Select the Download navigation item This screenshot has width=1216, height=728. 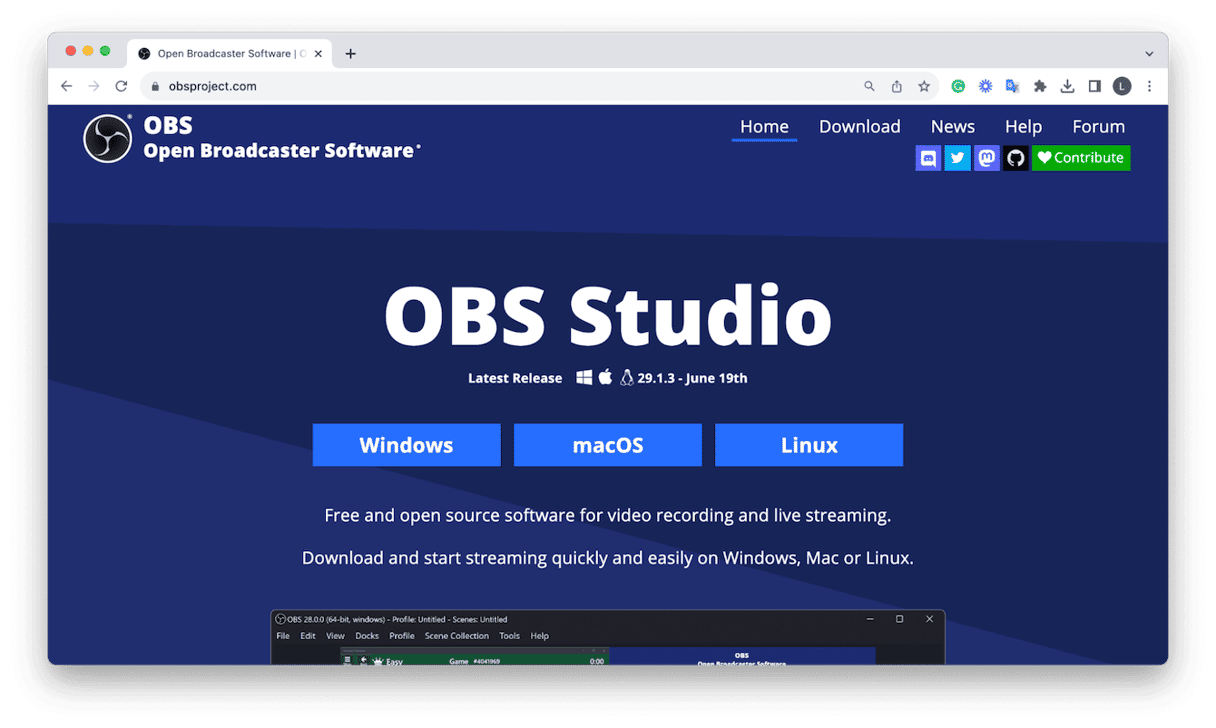859,126
